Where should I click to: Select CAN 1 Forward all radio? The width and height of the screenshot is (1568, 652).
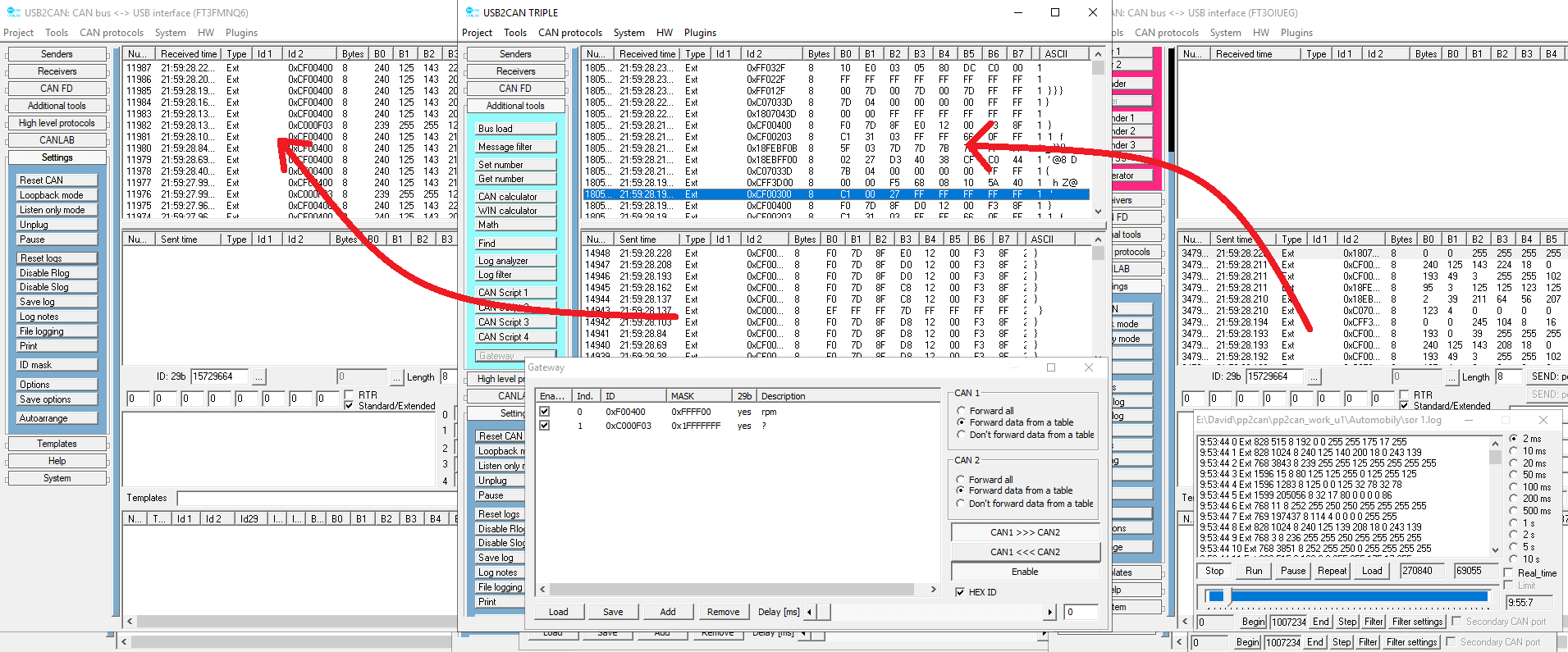961,411
